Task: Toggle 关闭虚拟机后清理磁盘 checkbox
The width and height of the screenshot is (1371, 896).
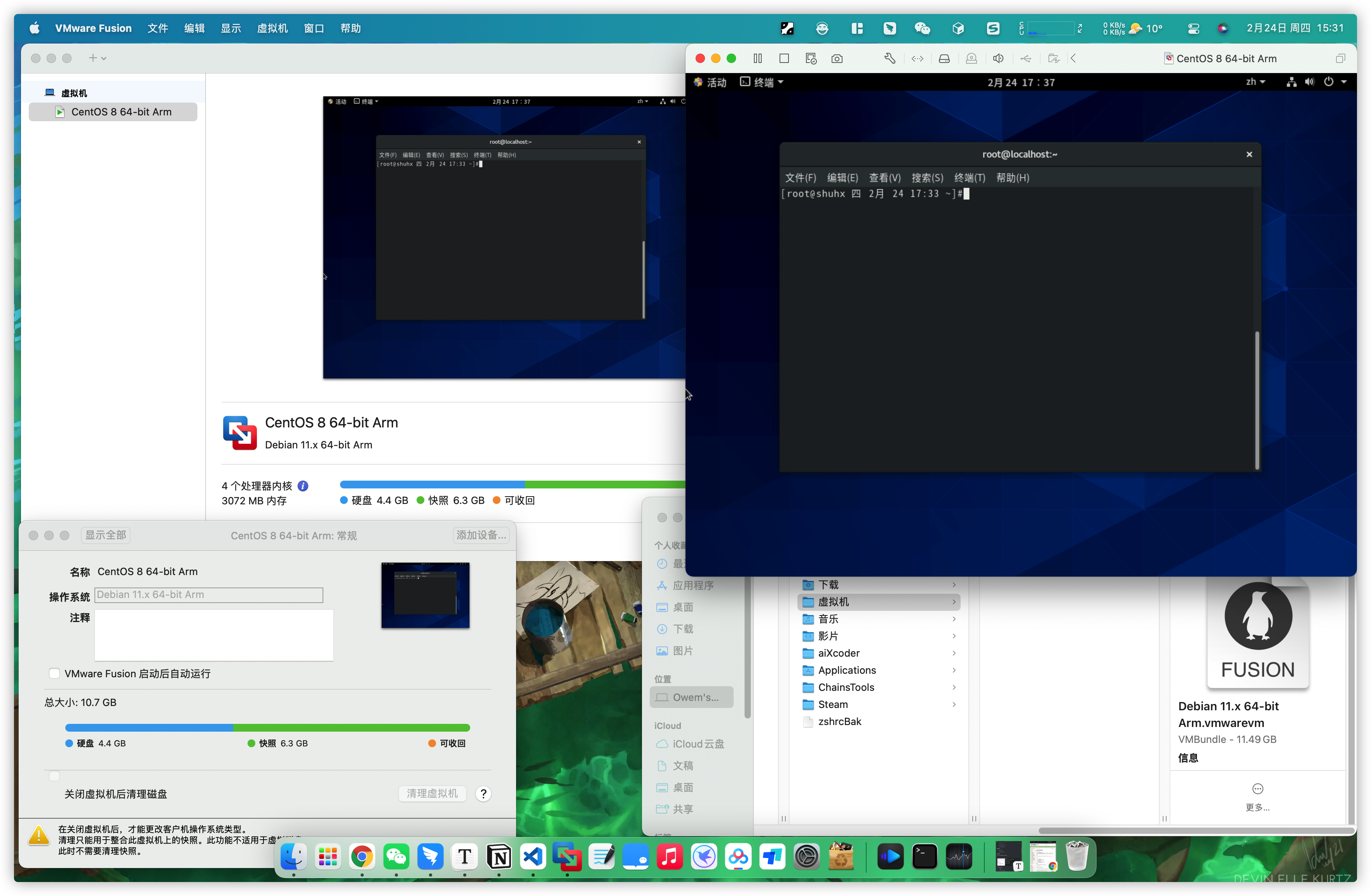Action: [54, 776]
